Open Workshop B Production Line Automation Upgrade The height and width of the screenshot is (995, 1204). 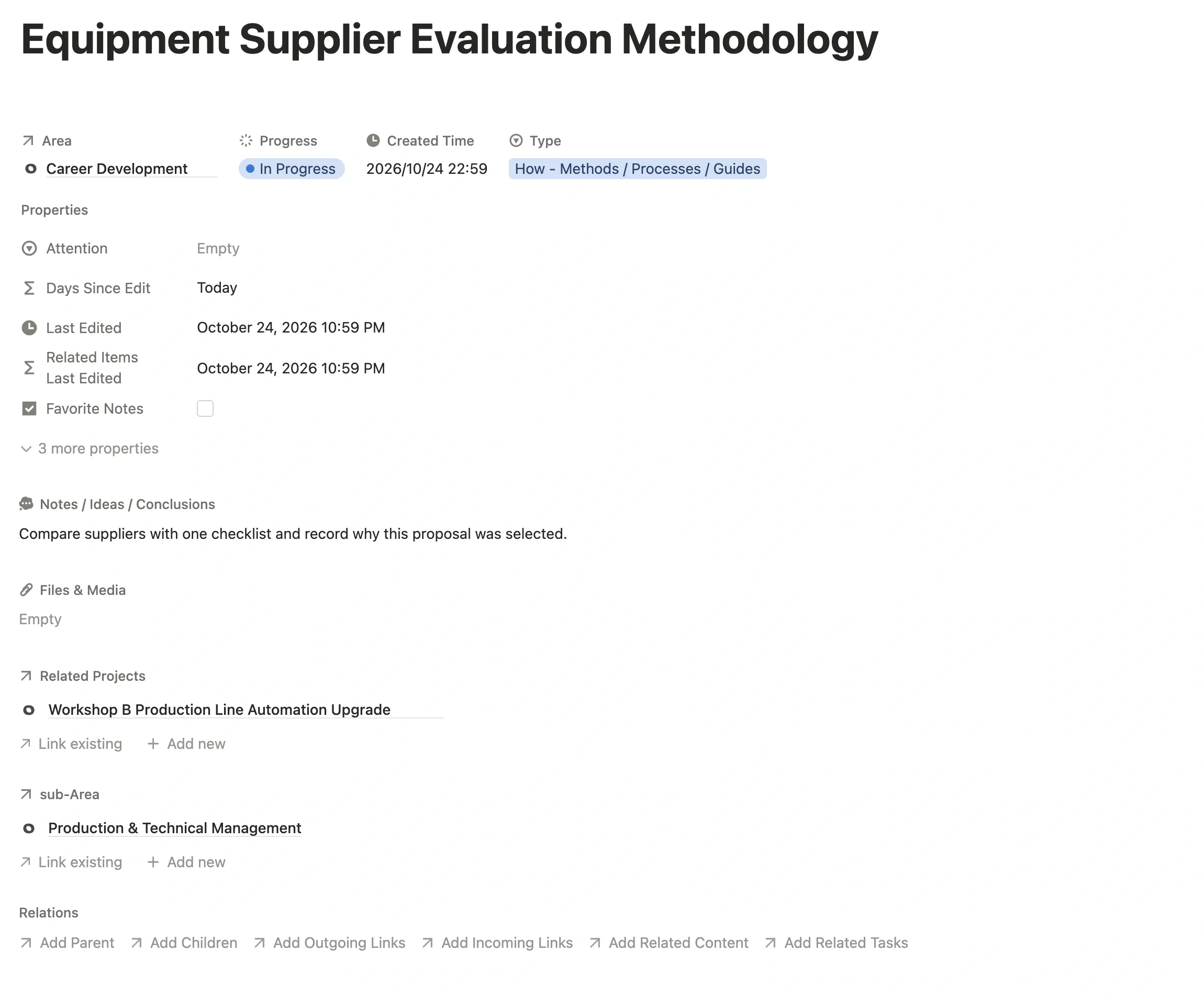[219, 710]
